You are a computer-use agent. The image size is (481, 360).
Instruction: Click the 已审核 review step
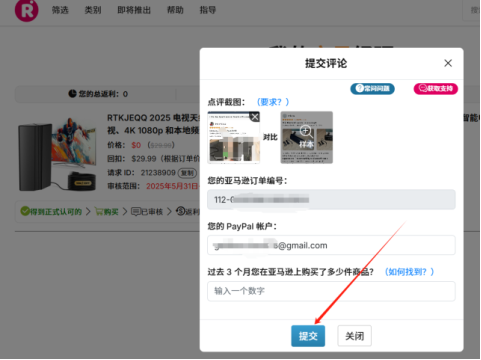(147, 211)
